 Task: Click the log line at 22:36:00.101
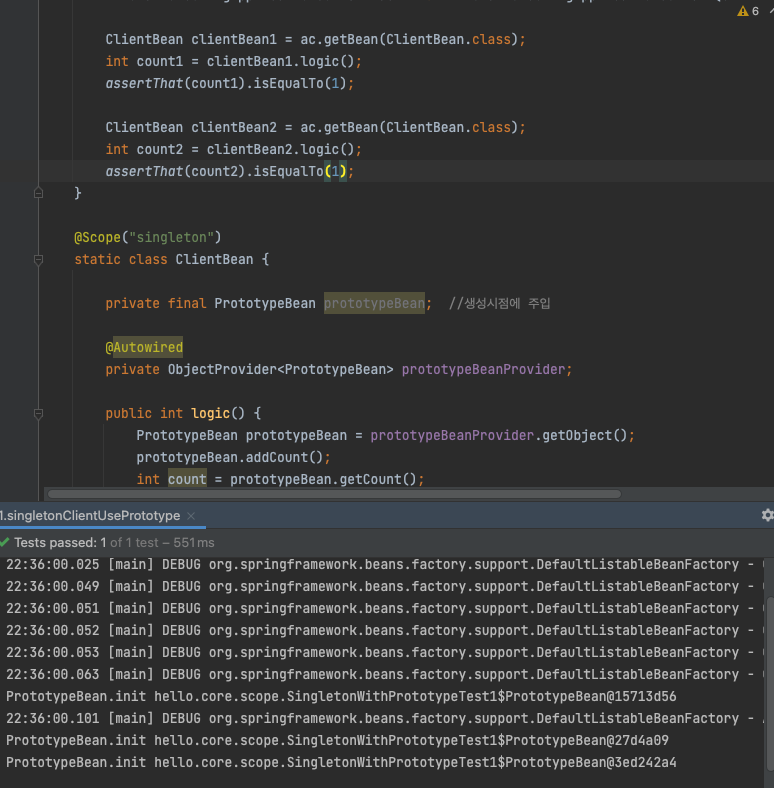coord(382,719)
